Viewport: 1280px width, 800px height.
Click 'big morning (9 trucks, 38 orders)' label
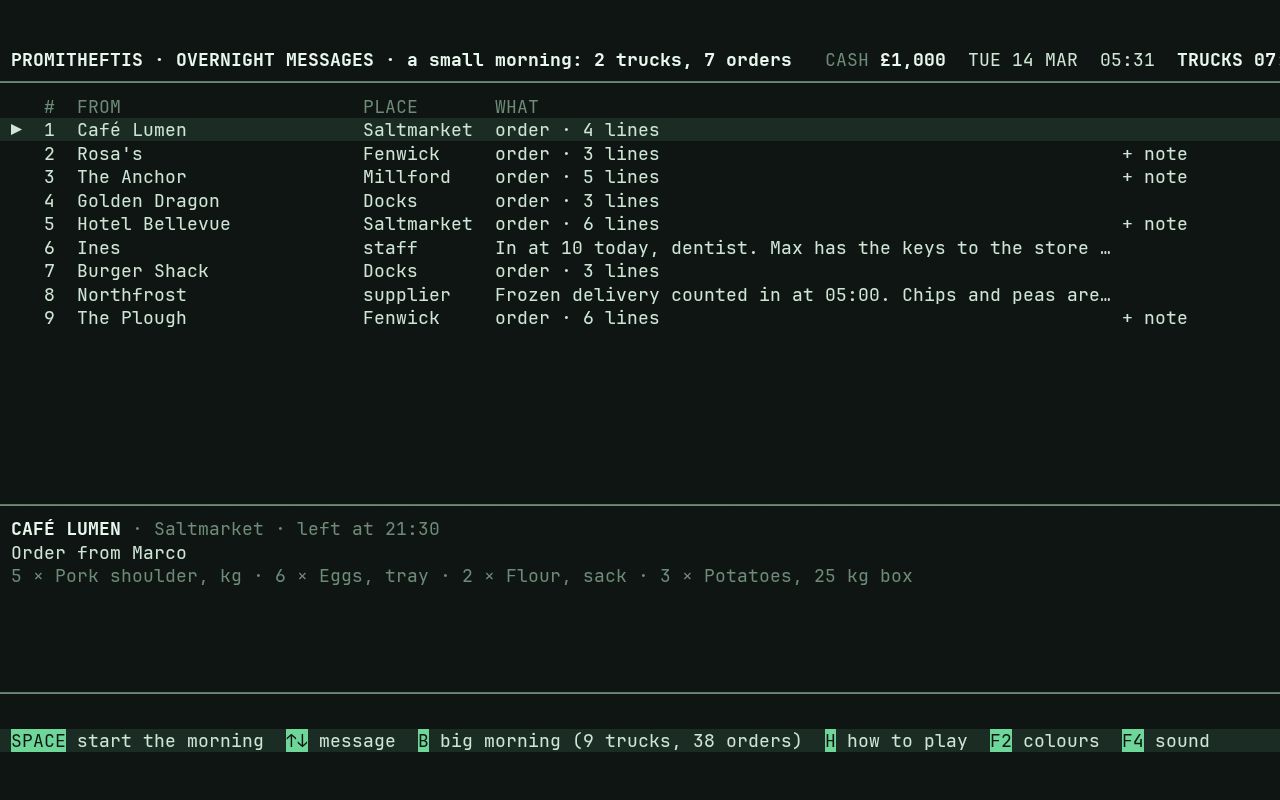[621, 741]
